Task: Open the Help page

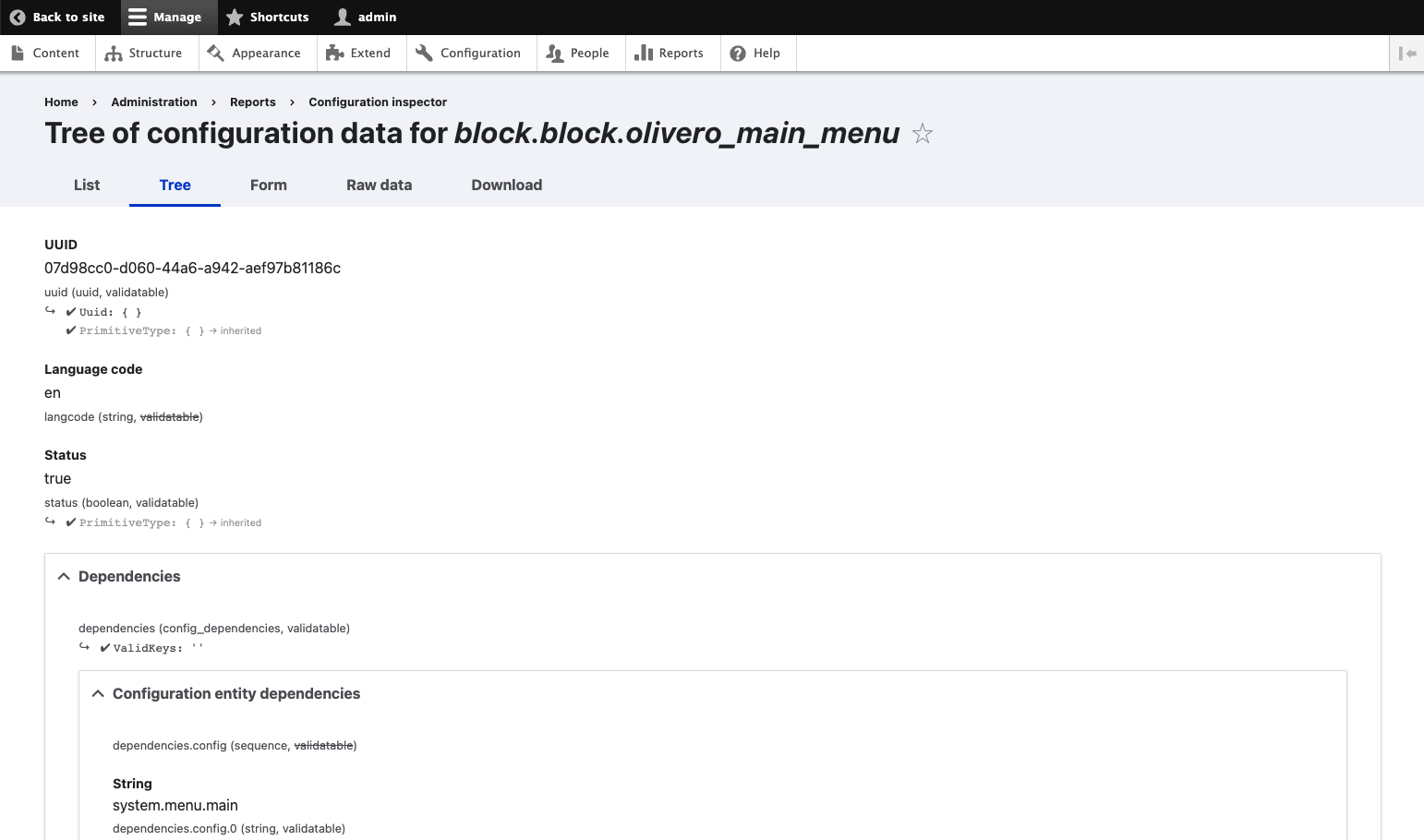Action: (755, 53)
